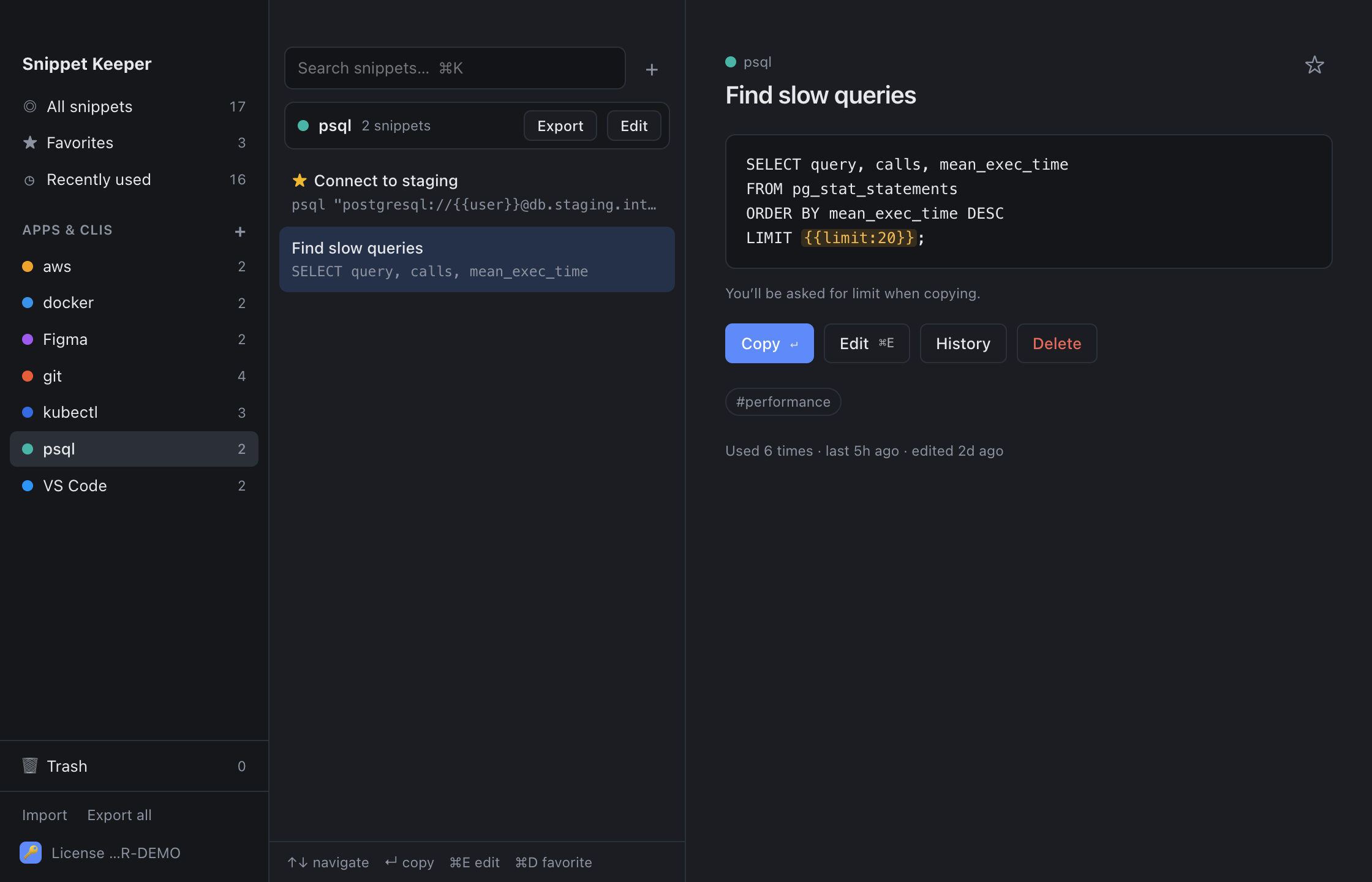Click the license key icon
Screen dimensions: 1372x882
(31, 853)
